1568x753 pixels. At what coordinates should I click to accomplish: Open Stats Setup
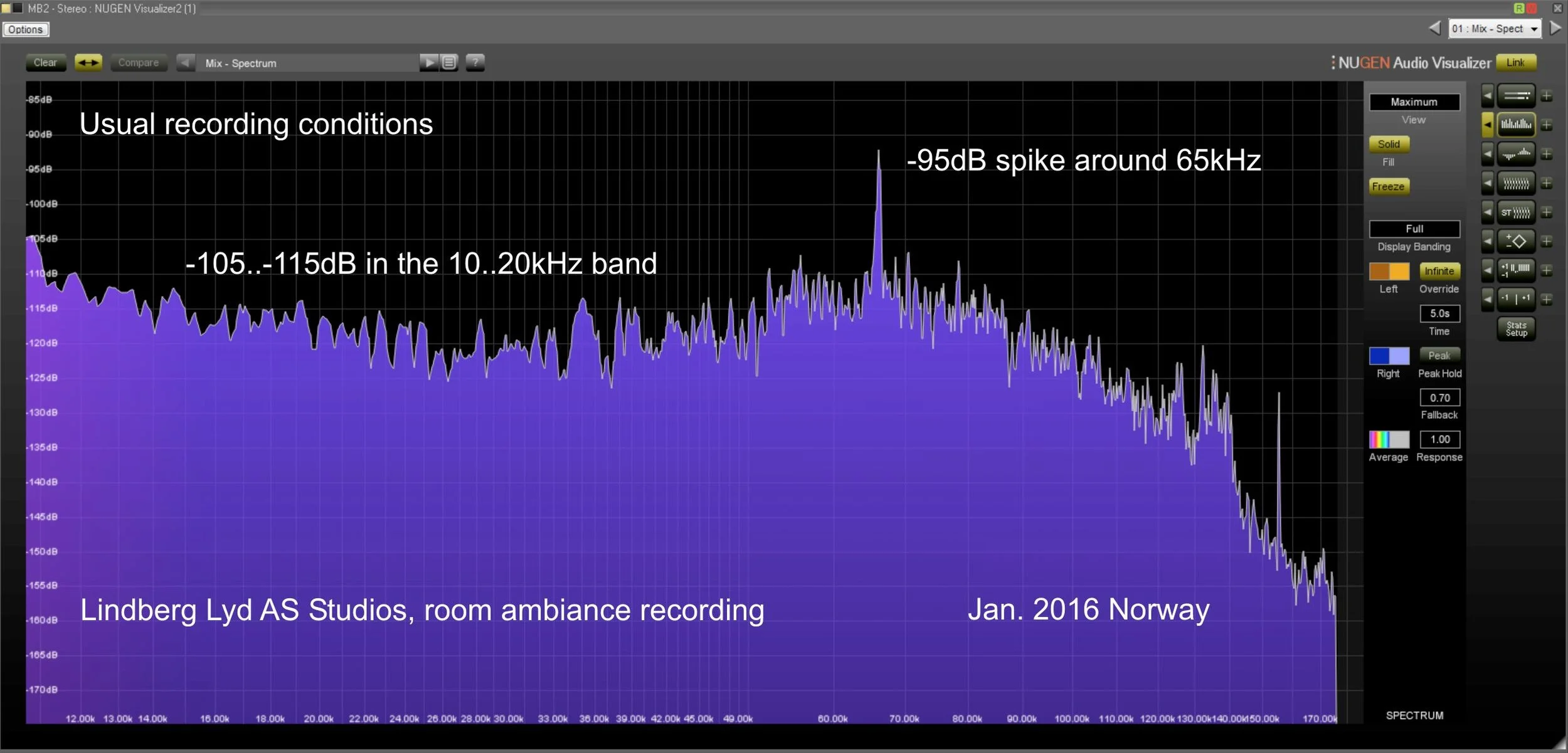pos(1516,329)
